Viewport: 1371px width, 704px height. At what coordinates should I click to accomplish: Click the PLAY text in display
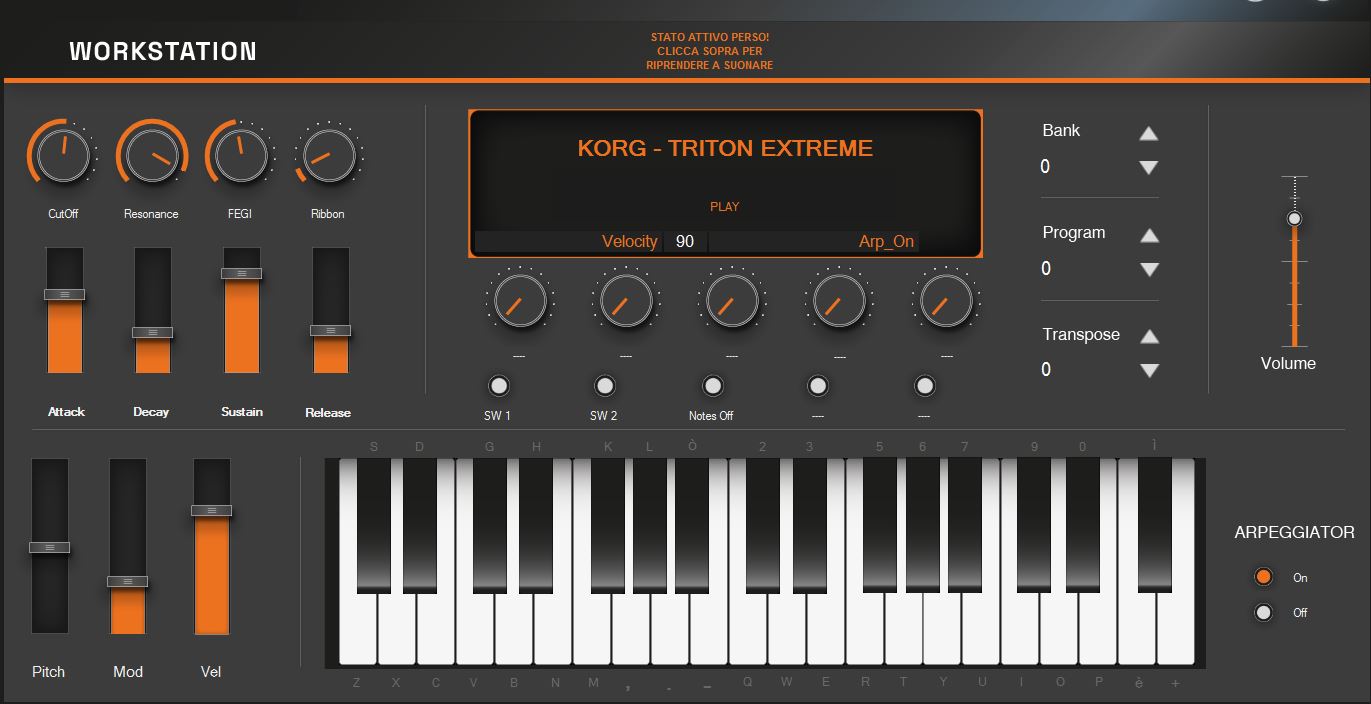(x=725, y=206)
